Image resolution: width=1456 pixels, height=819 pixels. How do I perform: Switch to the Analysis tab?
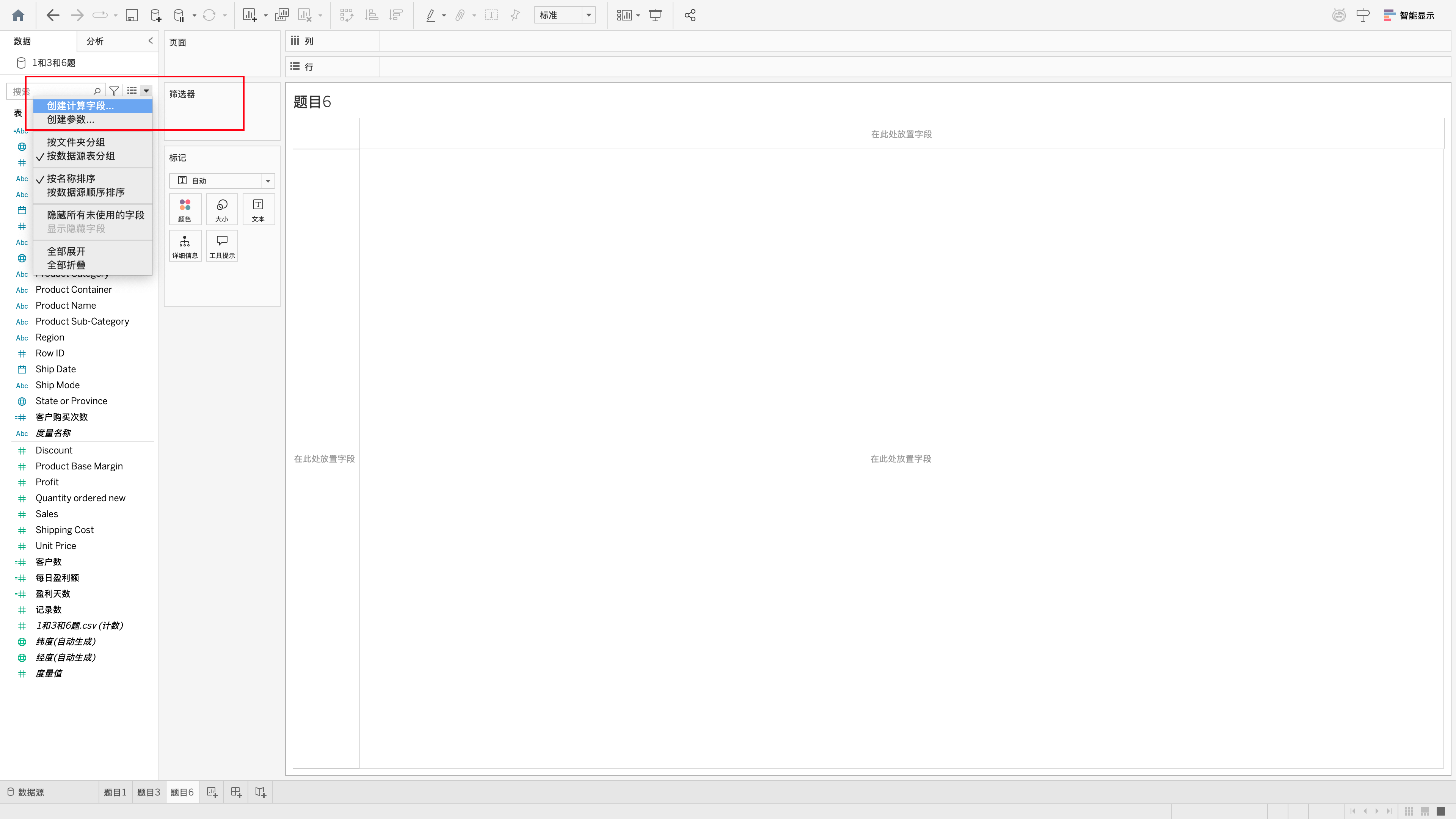pyautogui.click(x=95, y=41)
